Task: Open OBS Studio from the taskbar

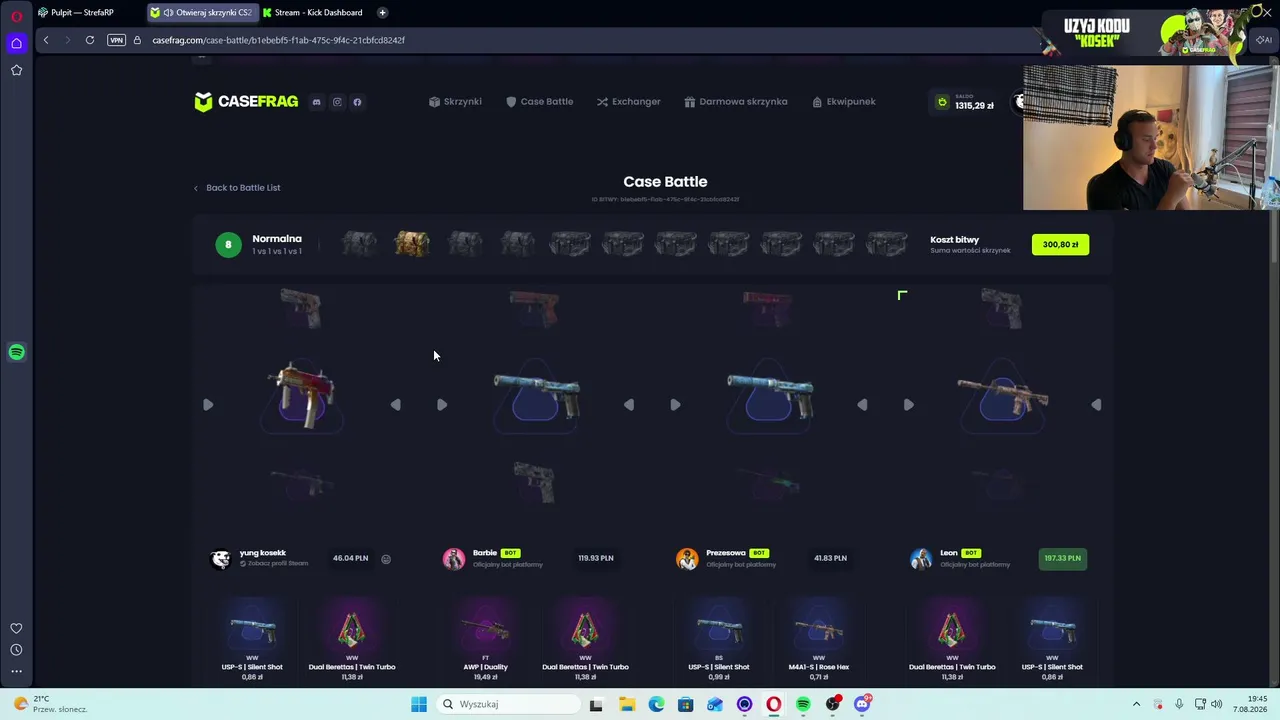Action: point(833,704)
